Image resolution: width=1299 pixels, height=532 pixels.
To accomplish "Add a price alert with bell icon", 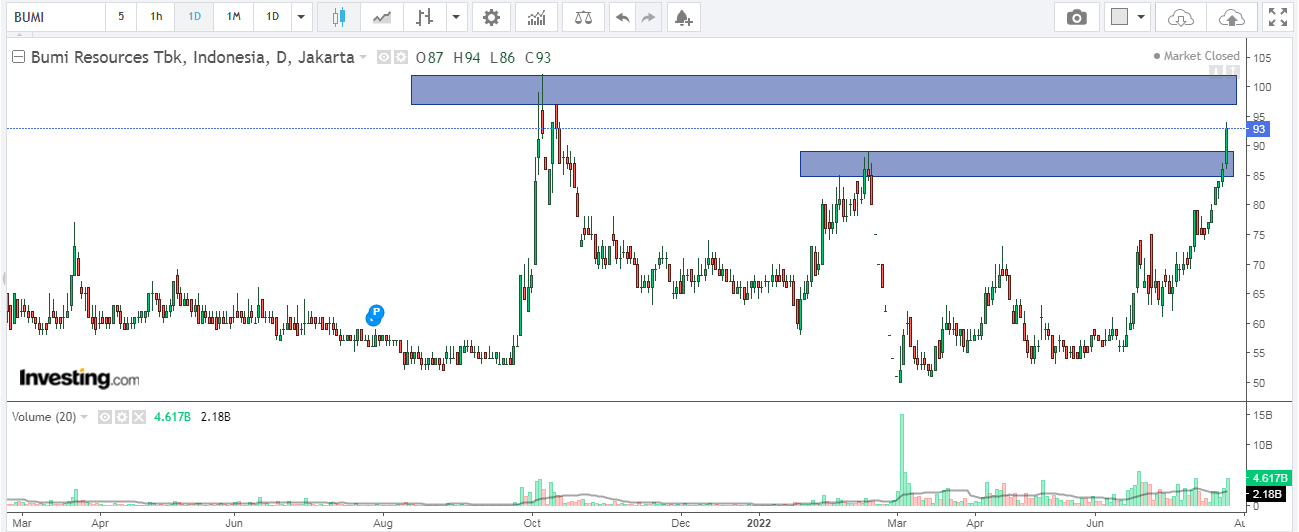I will tap(682, 17).
